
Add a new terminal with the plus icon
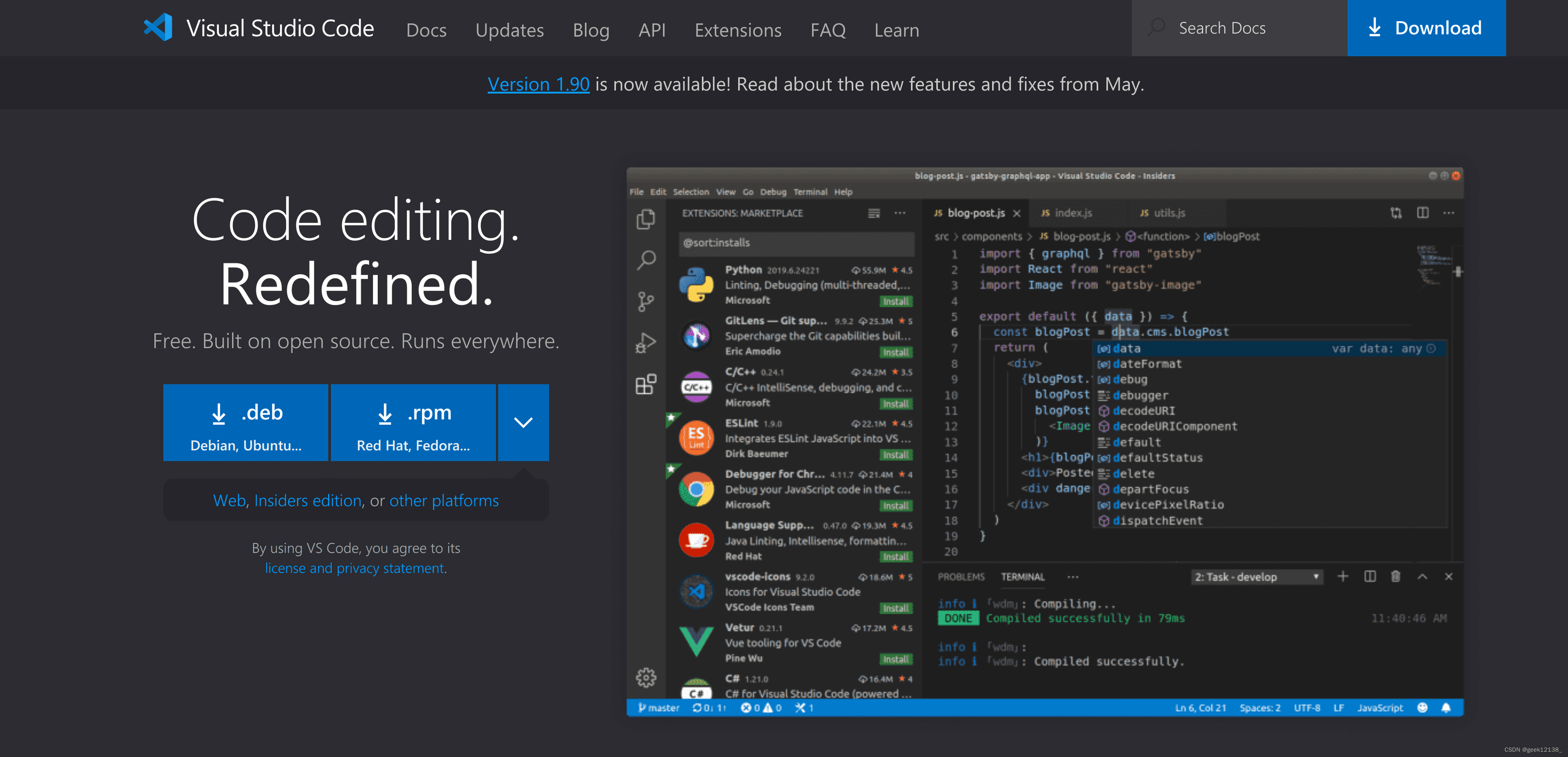pyautogui.click(x=1343, y=576)
